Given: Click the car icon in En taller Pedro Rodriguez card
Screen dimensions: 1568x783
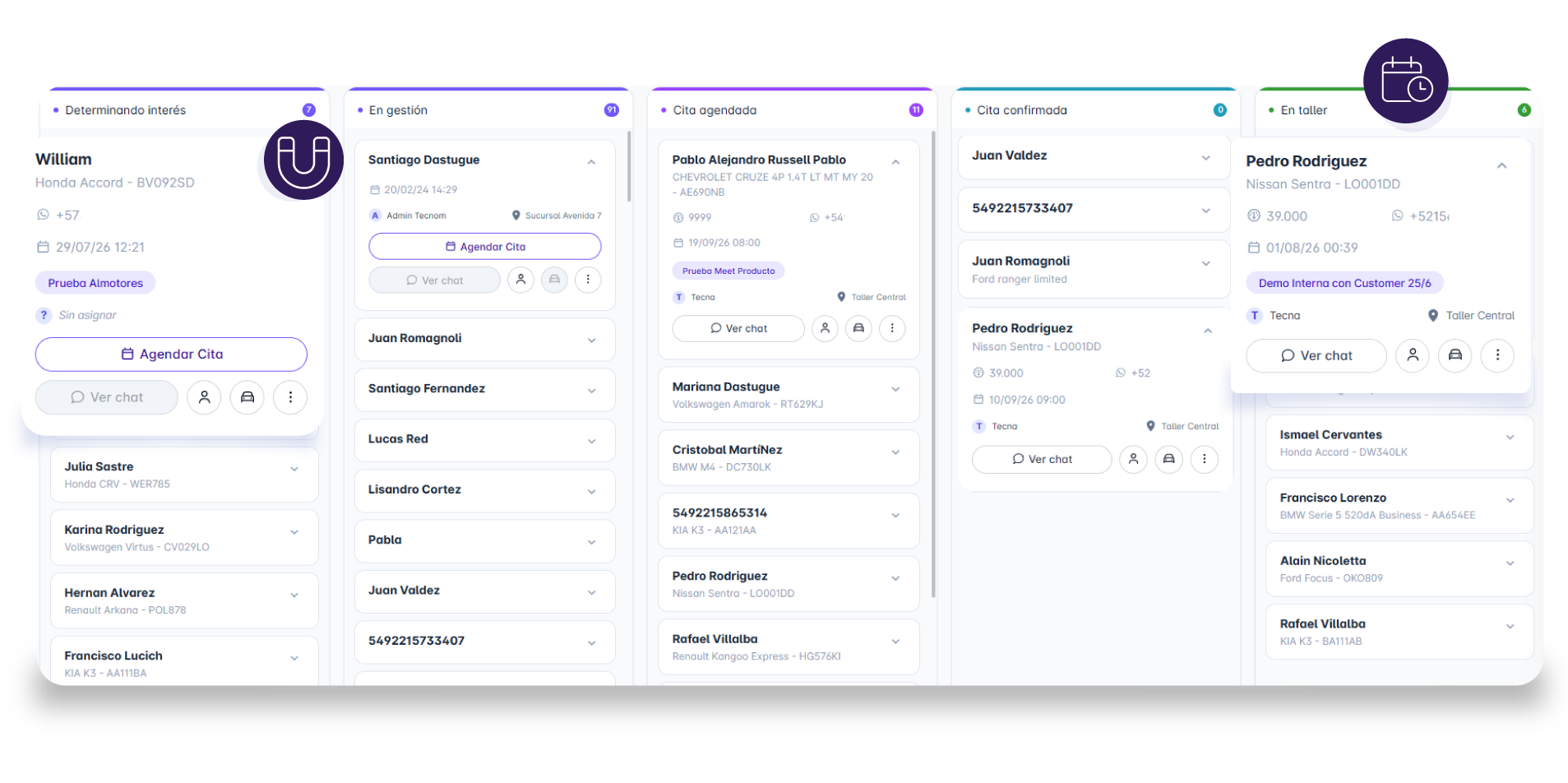Looking at the screenshot, I should [x=1455, y=355].
